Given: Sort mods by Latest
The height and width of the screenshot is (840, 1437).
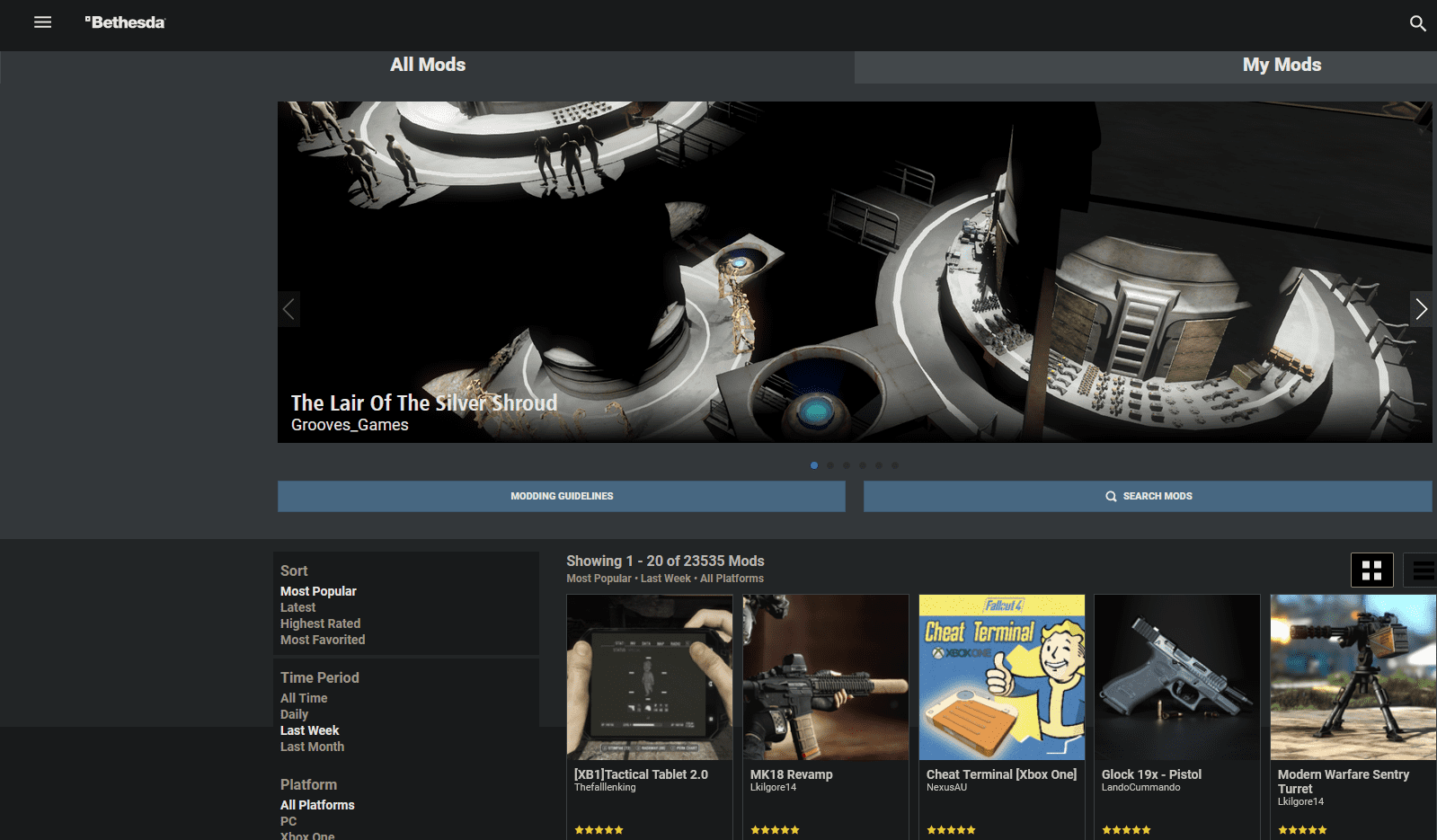Looking at the screenshot, I should tap(297, 607).
